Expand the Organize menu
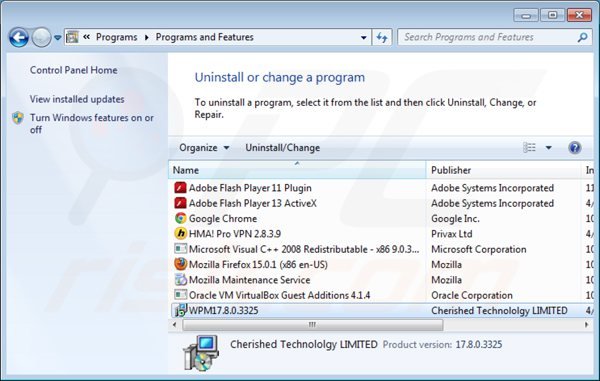Viewport: 600px width, 381px height. tap(204, 148)
